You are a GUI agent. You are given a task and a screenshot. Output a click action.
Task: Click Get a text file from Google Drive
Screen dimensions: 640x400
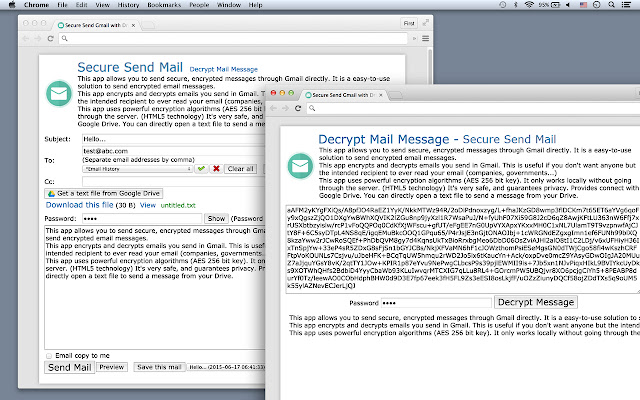[104, 193]
